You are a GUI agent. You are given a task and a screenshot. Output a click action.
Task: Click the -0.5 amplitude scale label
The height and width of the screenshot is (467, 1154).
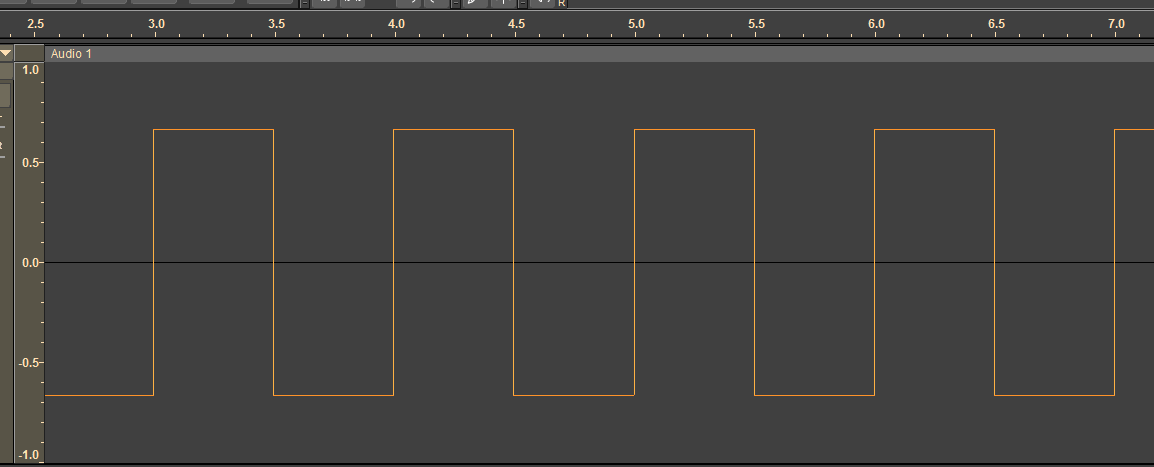pyautogui.click(x=28, y=363)
